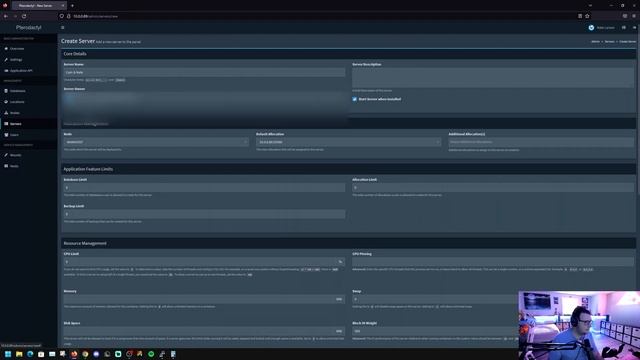Open the Firefox menu icon at the top right

coord(634,16)
